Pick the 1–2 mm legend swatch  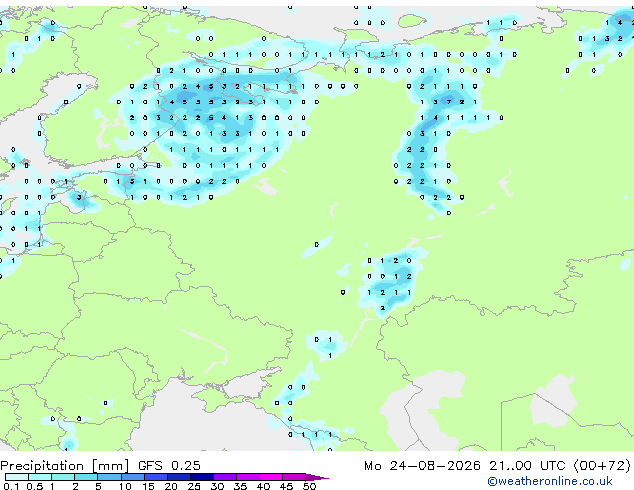(x=63, y=477)
